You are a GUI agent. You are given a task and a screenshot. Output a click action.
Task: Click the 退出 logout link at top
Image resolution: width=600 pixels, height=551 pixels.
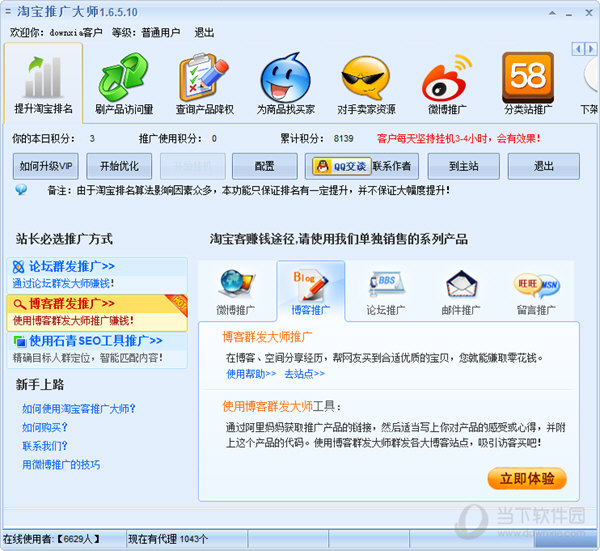pos(204,33)
